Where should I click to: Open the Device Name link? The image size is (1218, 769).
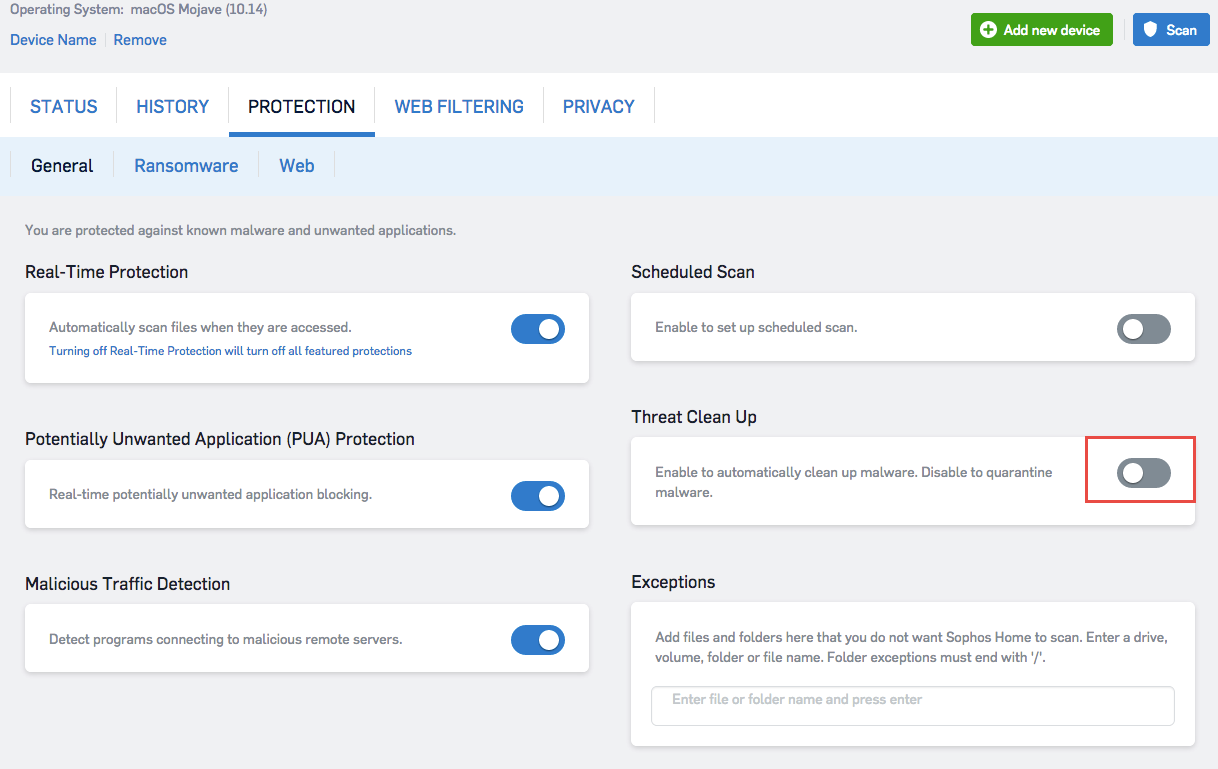53,40
